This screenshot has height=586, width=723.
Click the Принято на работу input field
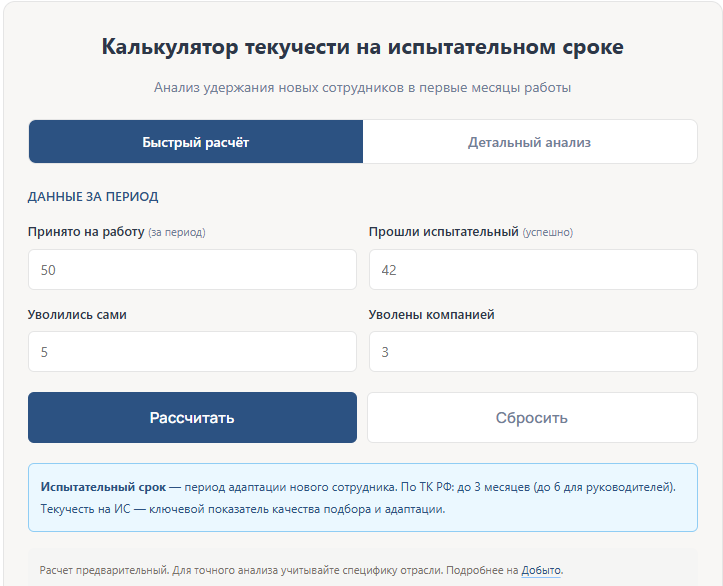tap(192, 270)
